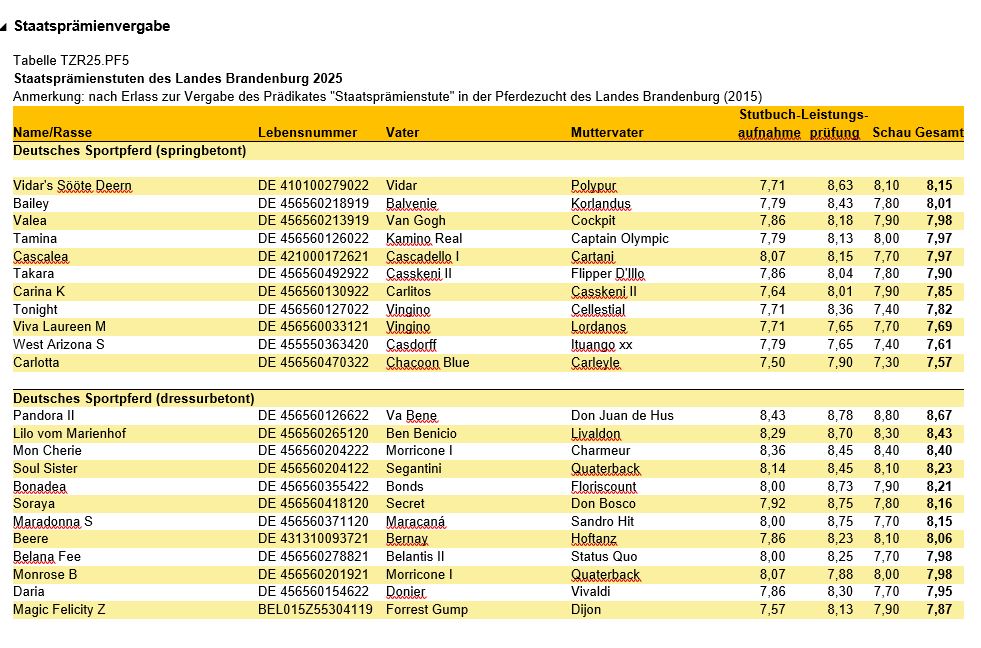Screen dimensions: 981x648
Task: Click the Vater column header
Action: click(x=402, y=133)
